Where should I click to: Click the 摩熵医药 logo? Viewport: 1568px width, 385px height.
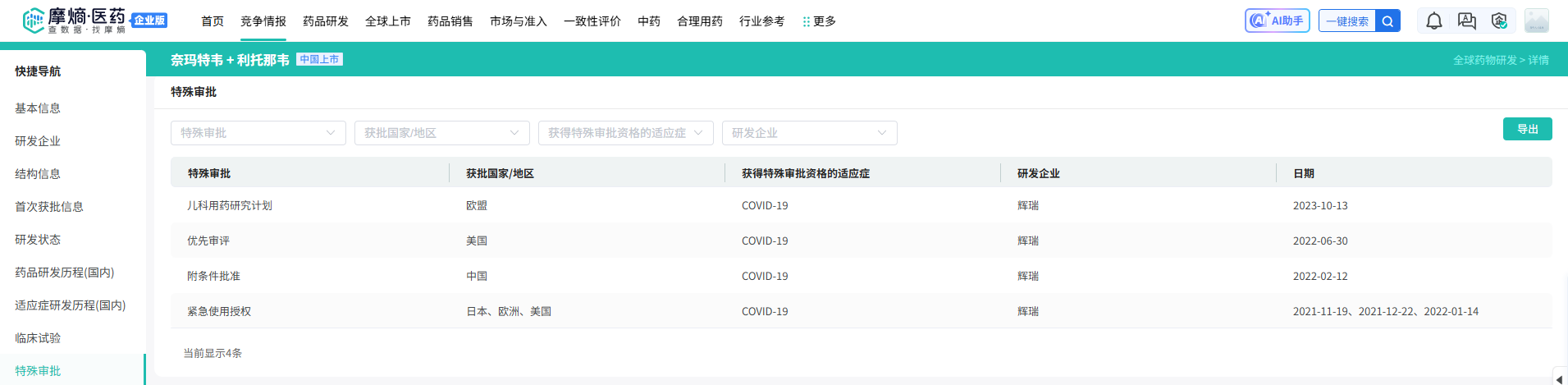tap(75, 21)
